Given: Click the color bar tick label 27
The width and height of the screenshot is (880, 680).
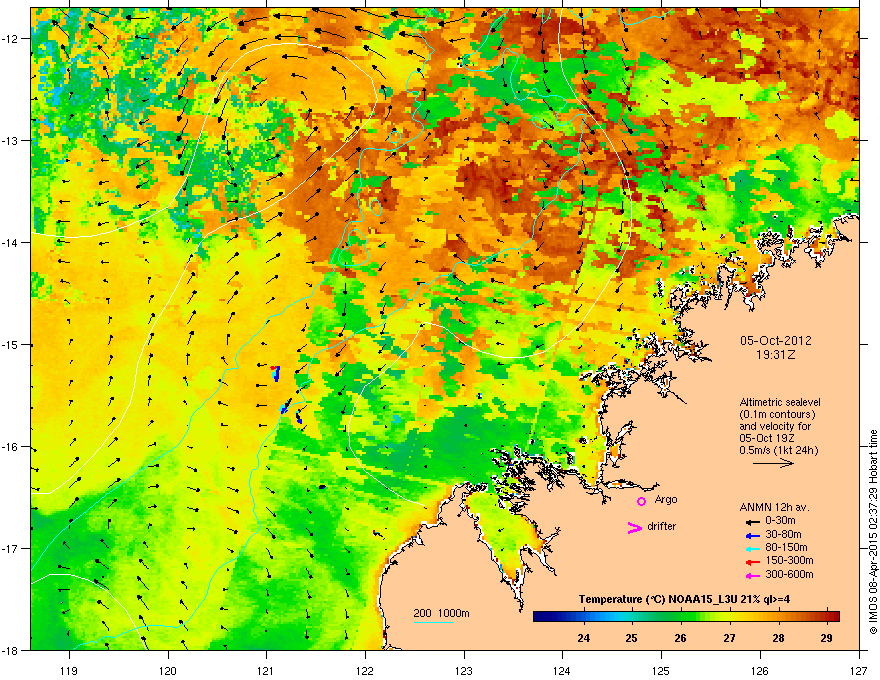Looking at the screenshot, I should (x=729, y=638).
